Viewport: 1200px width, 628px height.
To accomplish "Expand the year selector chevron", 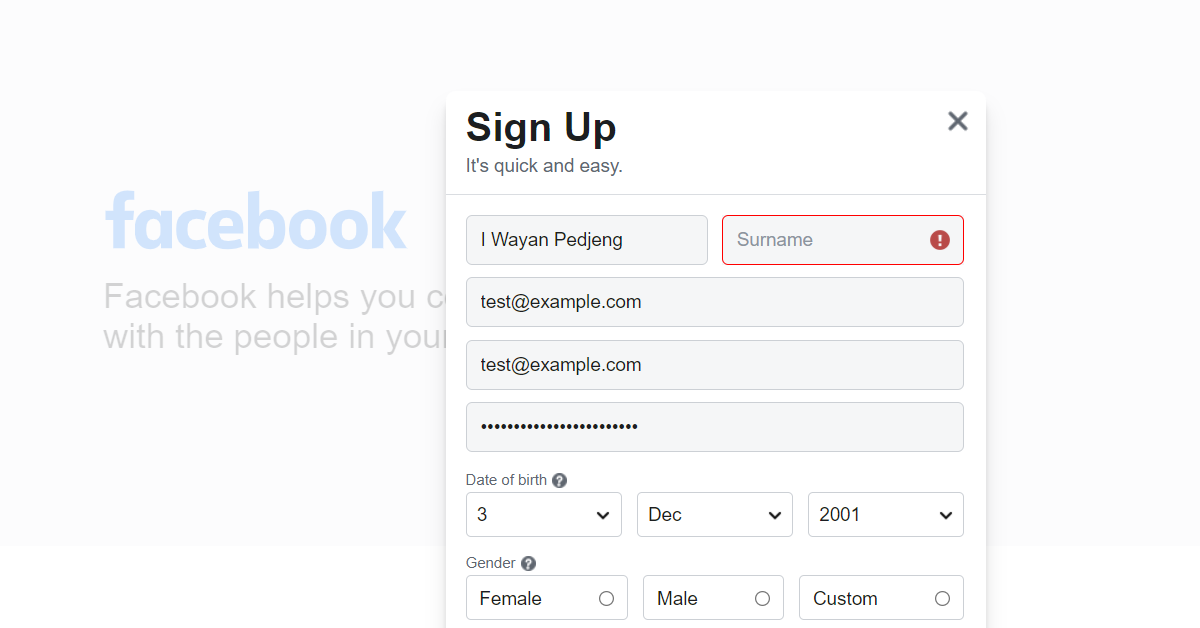I will pyautogui.click(x=945, y=514).
